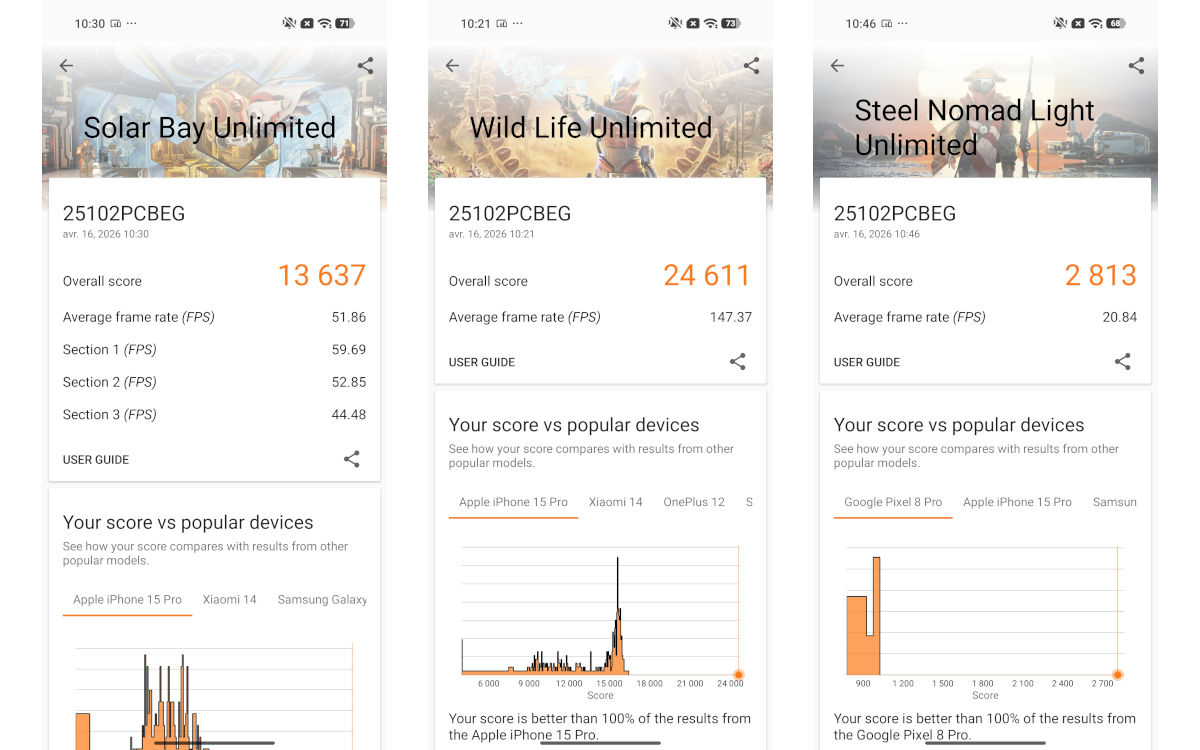Select Xiaomi 14 tab in Solar Bay comparison

[x=230, y=600]
